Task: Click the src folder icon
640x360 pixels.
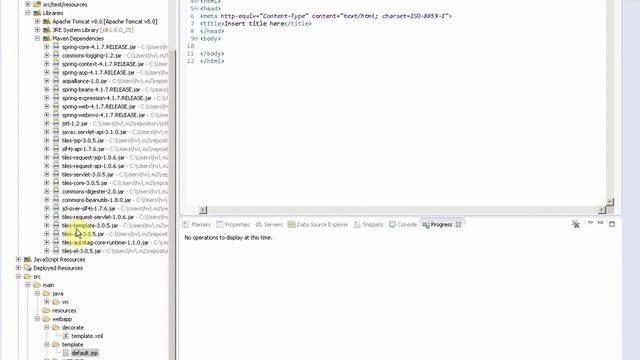Action: pos(28,277)
